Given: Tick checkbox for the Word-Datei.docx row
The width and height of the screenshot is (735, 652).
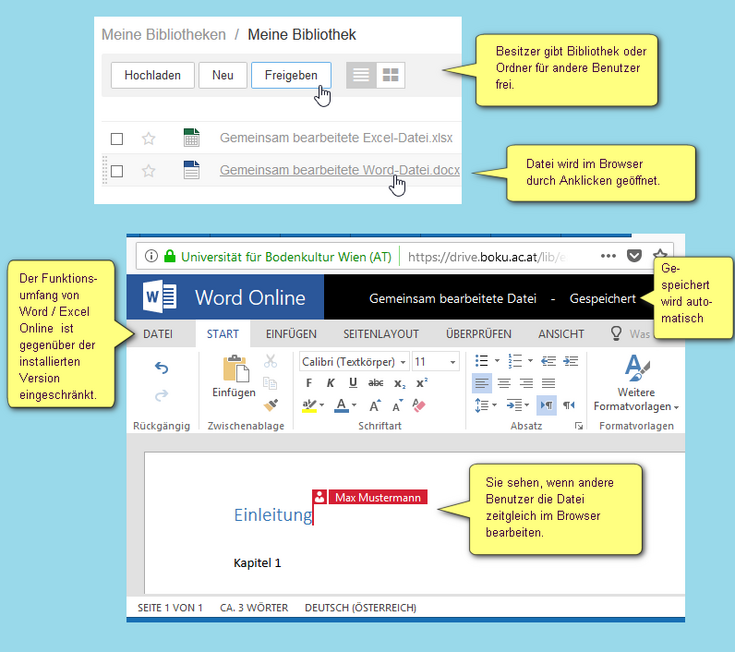Looking at the screenshot, I should [117, 171].
